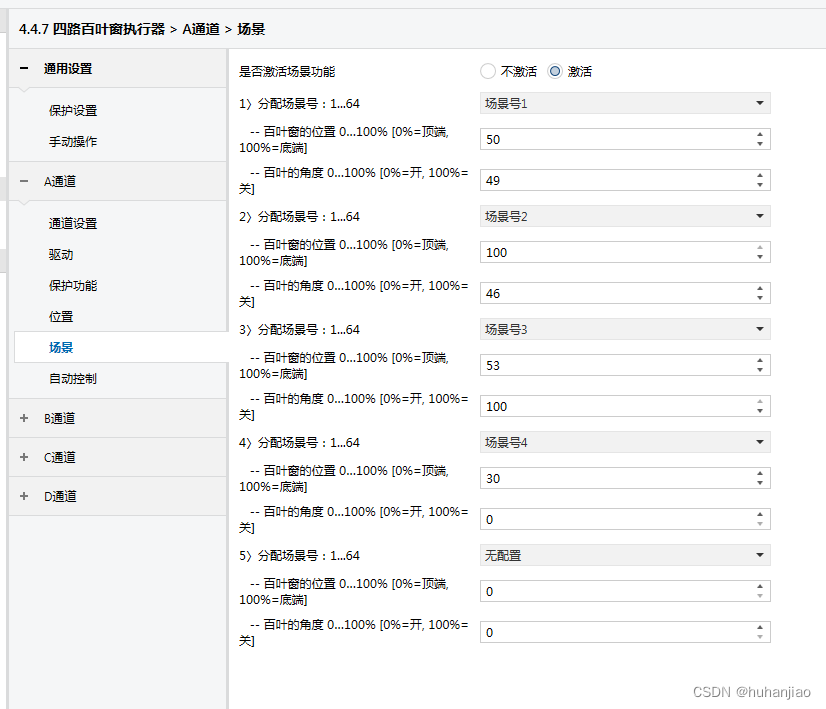Expand B通道 with its plus icon
The height and width of the screenshot is (709, 826).
point(23,419)
